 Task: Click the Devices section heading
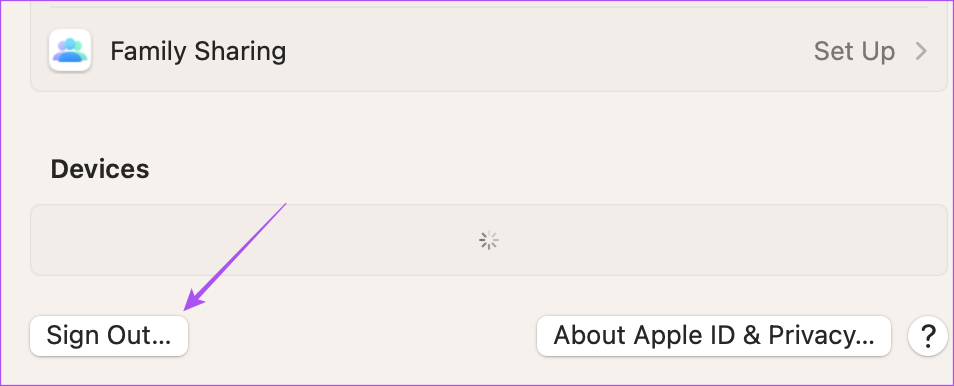(x=100, y=169)
